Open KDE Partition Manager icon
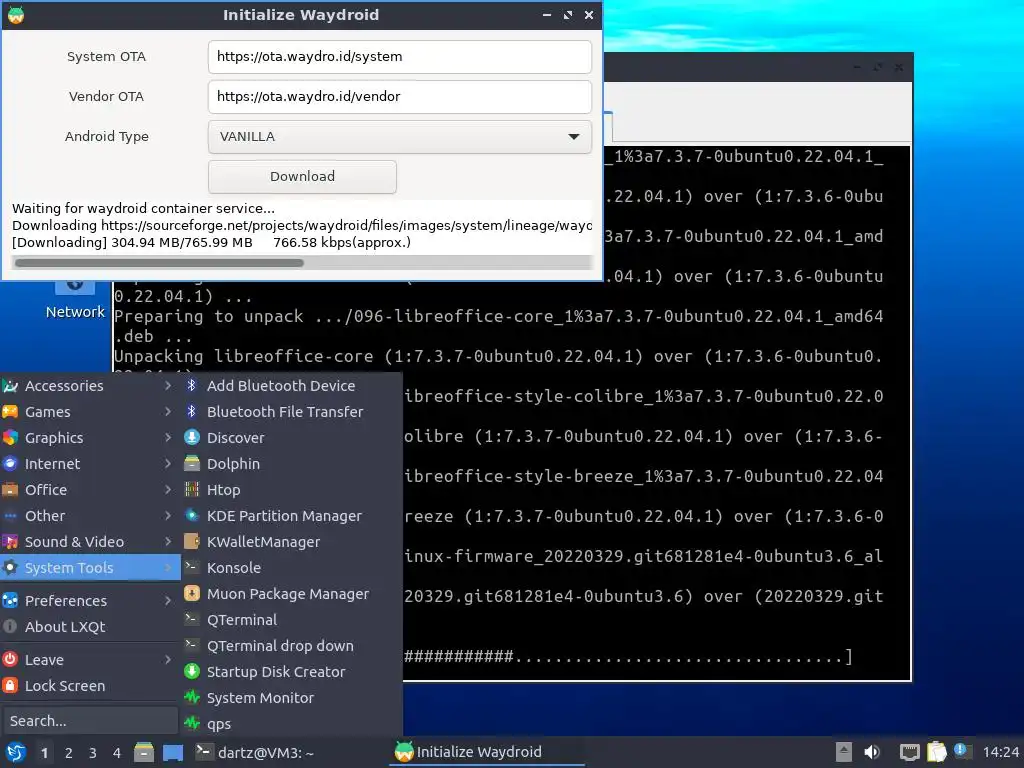This screenshot has height=768, width=1024. click(x=191, y=515)
